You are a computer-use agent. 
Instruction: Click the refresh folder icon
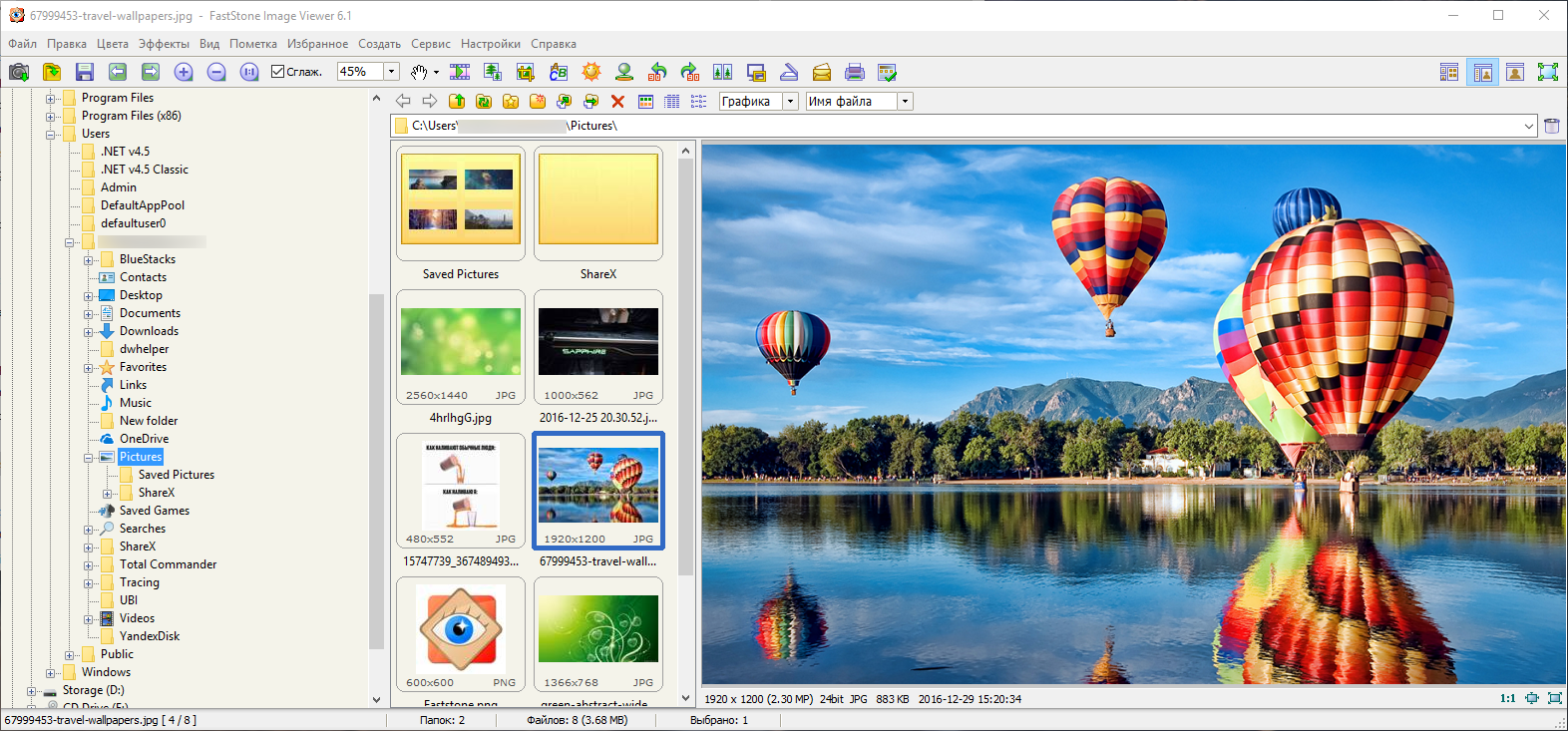pos(484,101)
